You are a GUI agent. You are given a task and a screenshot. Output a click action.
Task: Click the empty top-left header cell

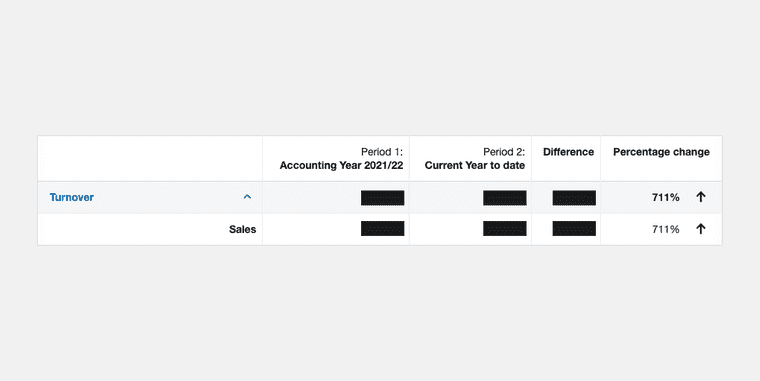click(x=150, y=159)
